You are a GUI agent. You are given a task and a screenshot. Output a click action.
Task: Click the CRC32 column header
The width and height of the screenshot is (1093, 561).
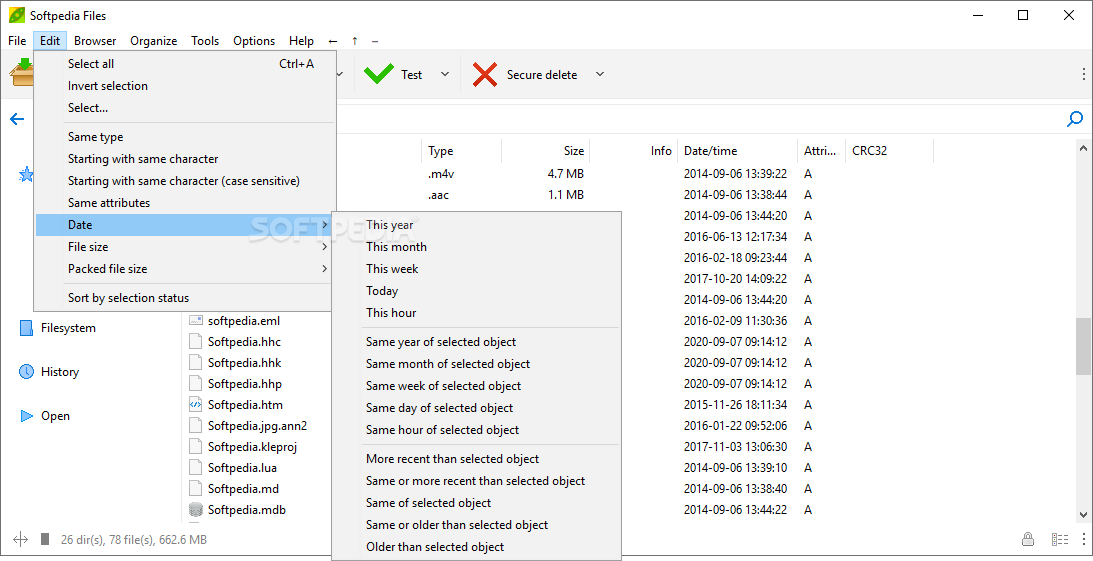(x=889, y=151)
